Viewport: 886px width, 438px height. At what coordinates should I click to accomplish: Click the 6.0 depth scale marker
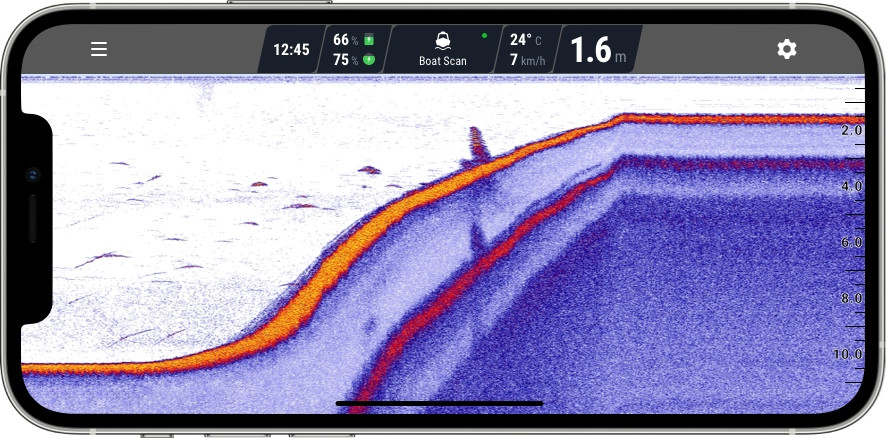click(851, 243)
